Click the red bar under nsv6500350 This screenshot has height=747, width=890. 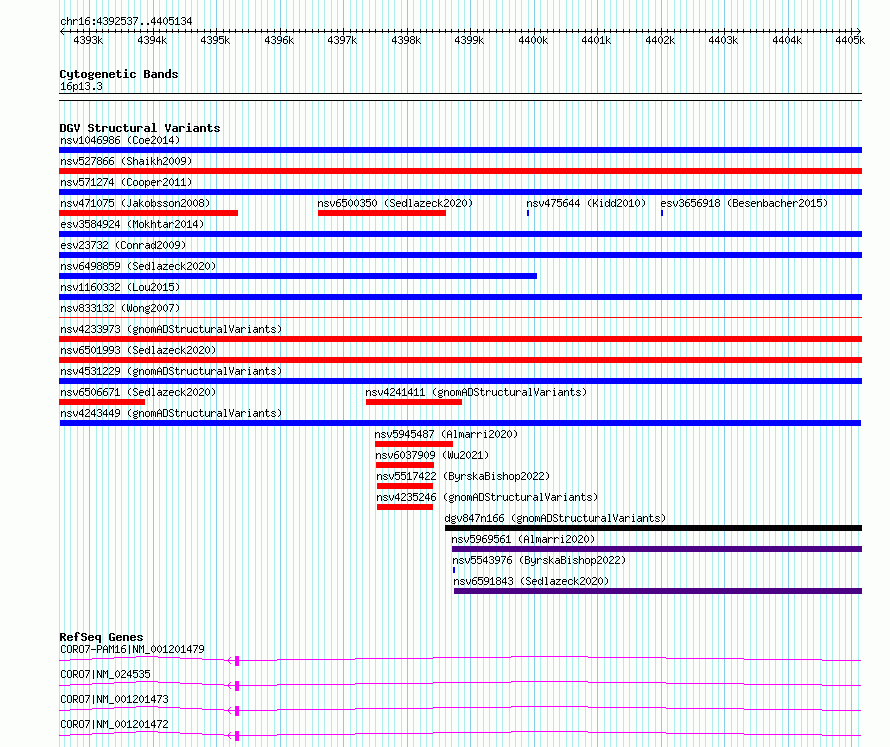coord(382,213)
